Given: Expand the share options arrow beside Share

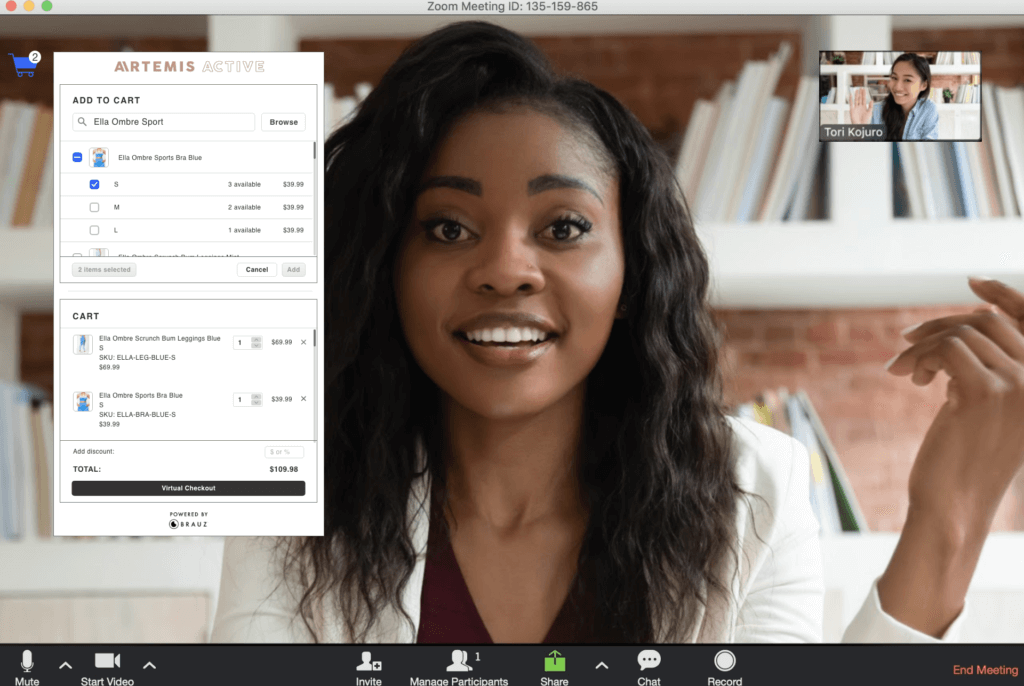Looking at the screenshot, I should tap(602, 665).
